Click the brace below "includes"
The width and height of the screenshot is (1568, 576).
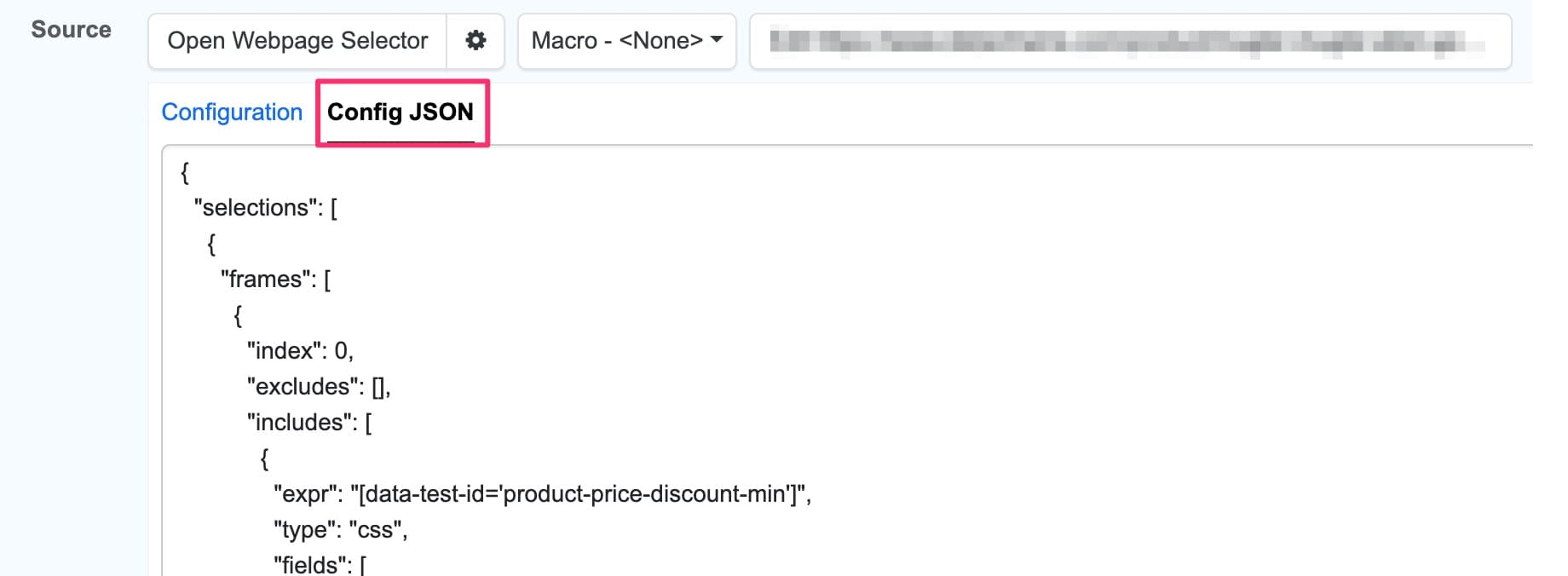point(264,458)
